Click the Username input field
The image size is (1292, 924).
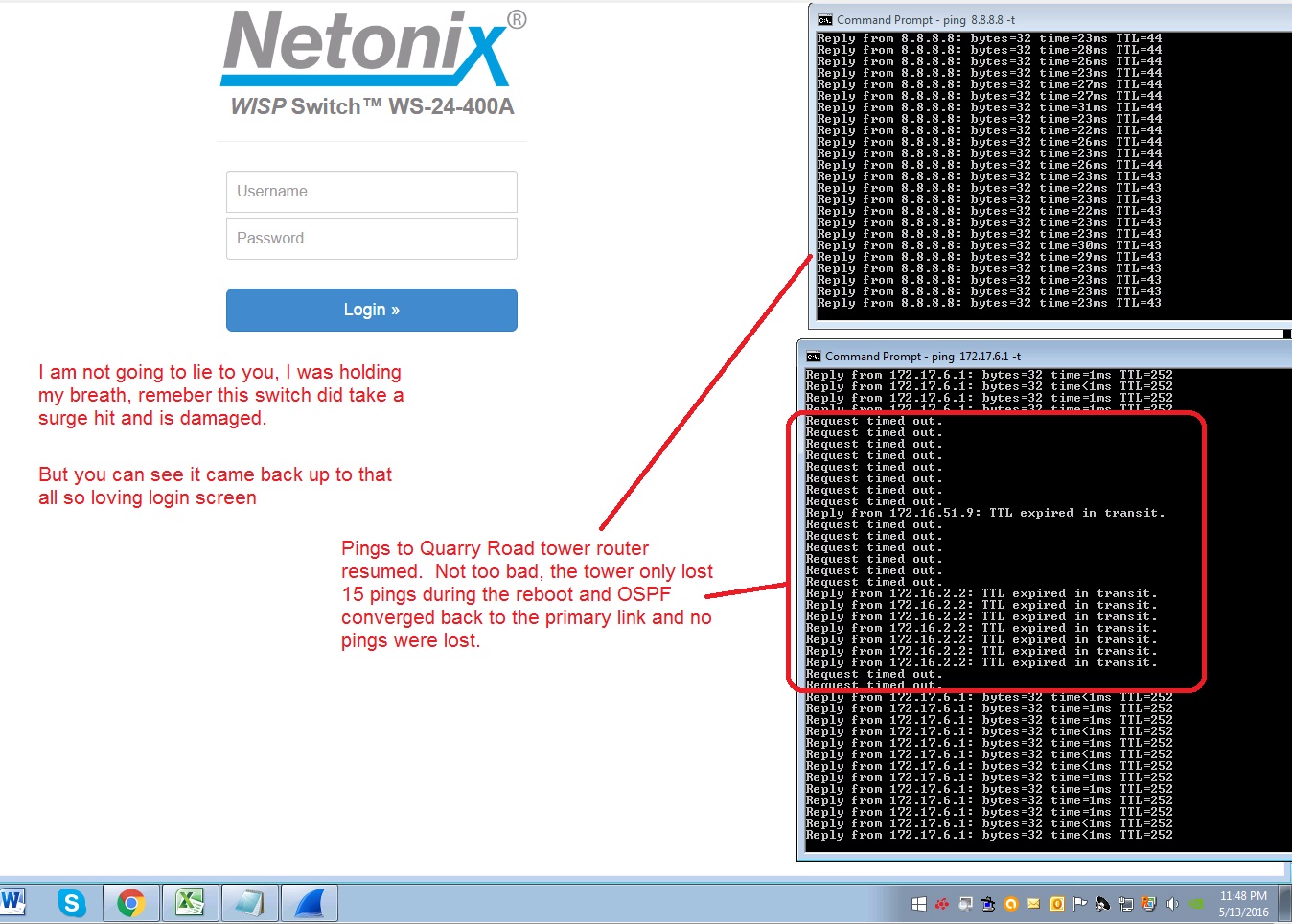pyautogui.click(x=372, y=192)
